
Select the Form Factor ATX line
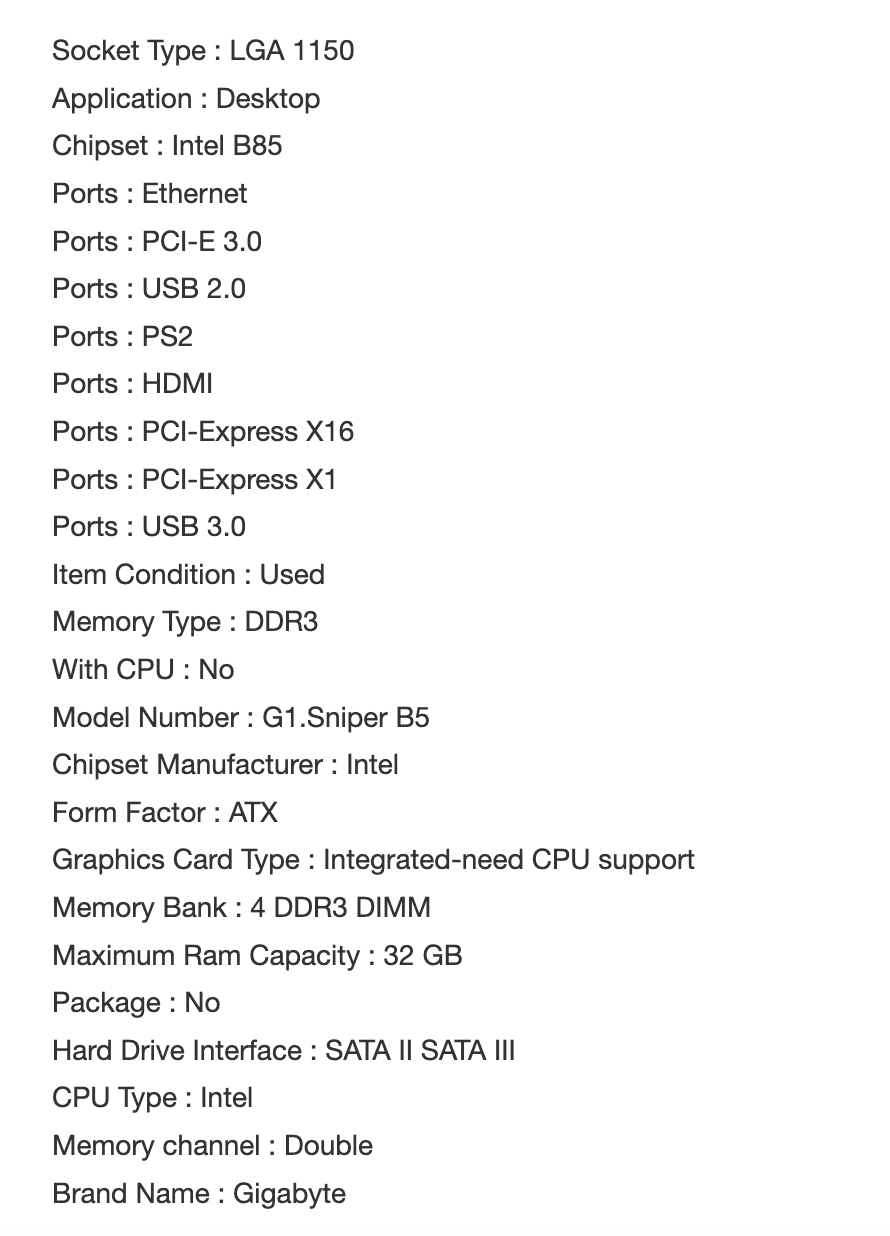pyautogui.click(x=165, y=813)
